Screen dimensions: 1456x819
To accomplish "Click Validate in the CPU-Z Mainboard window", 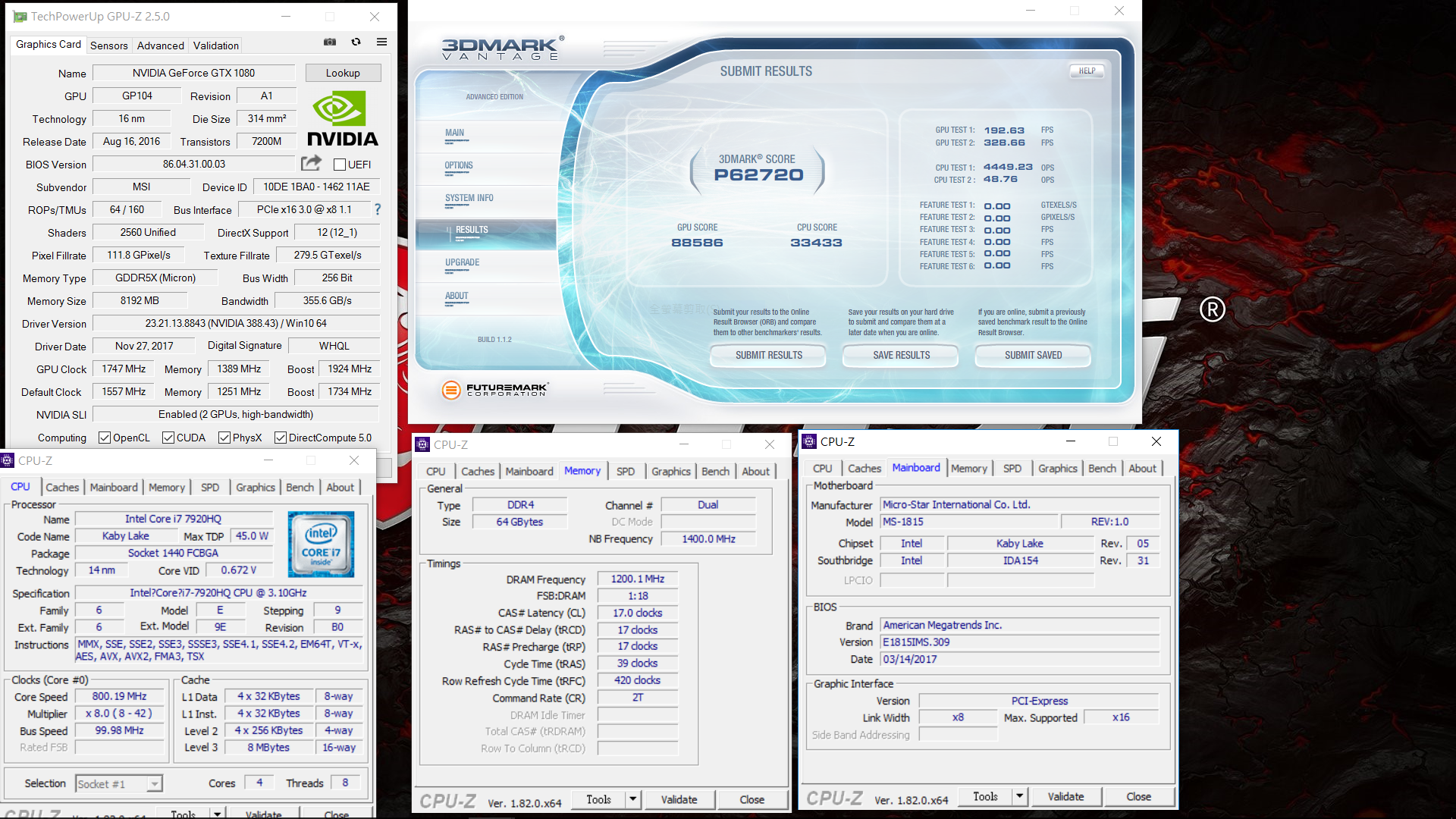I will point(1065,796).
